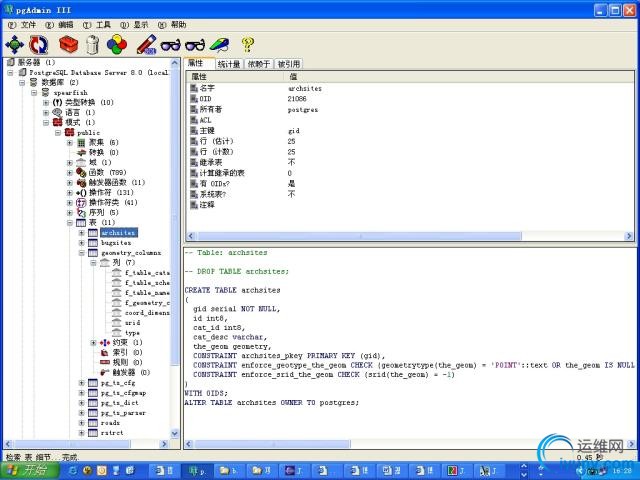This screenshot has width=640, height=480.
Task: Click the 值 column header
Action: pos(458,76)
